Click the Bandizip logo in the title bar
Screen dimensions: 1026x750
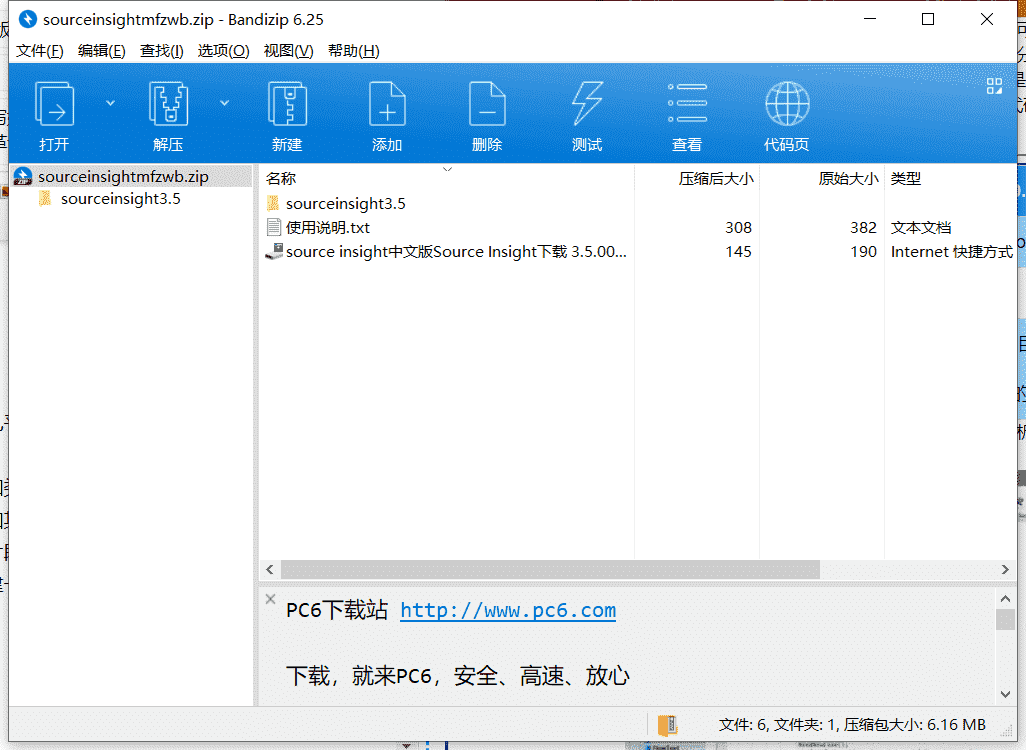click(27, 19)
